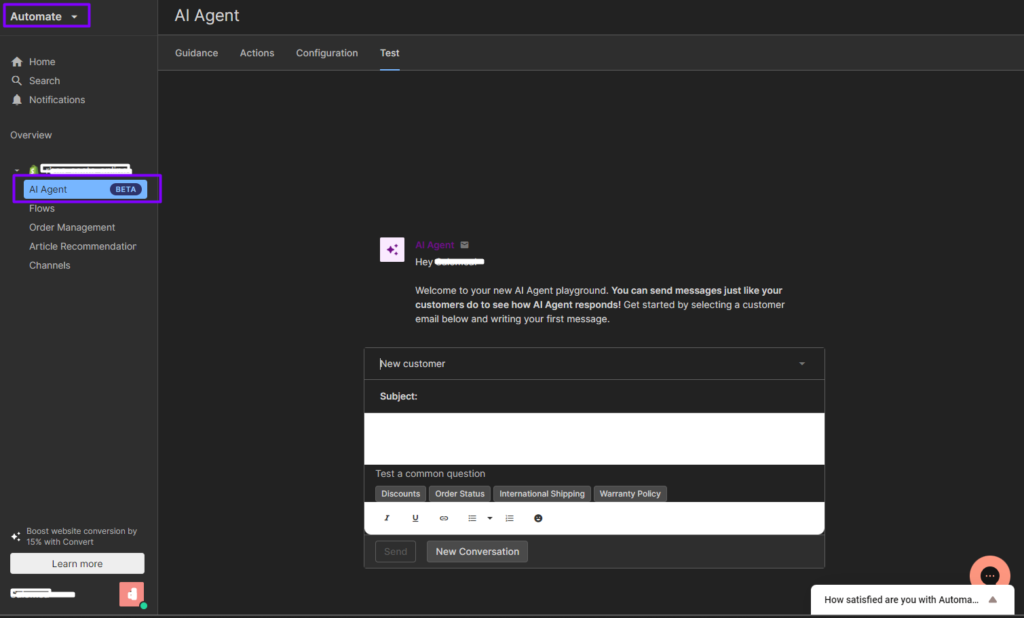Start a New Conversation

pyautogui.click(x=477, y=551)
